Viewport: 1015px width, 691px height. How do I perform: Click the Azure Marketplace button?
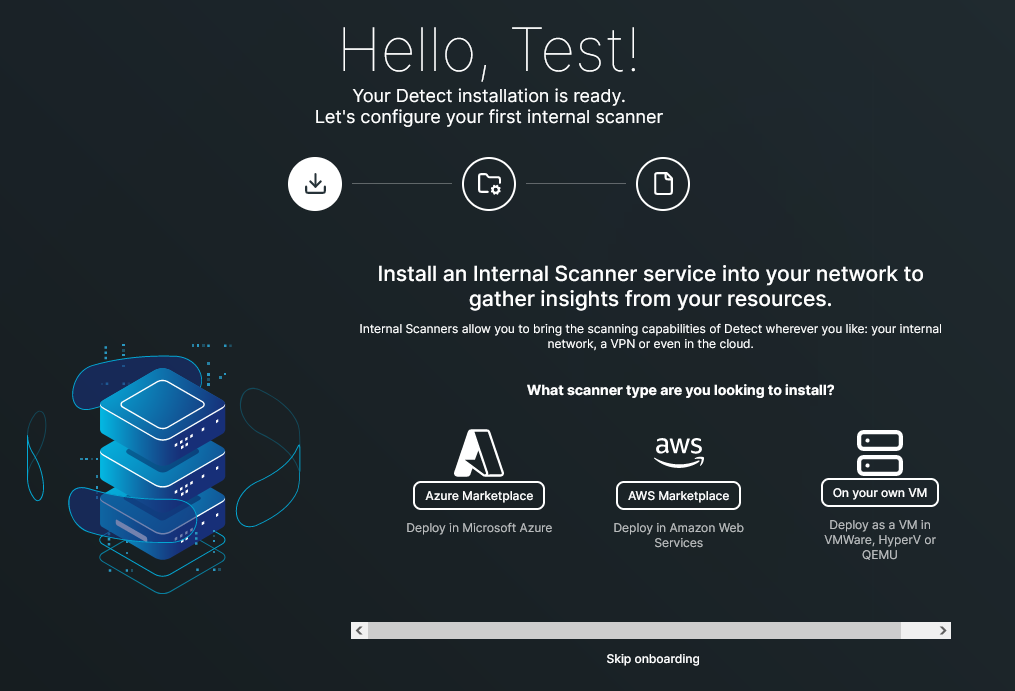point(479,495)
